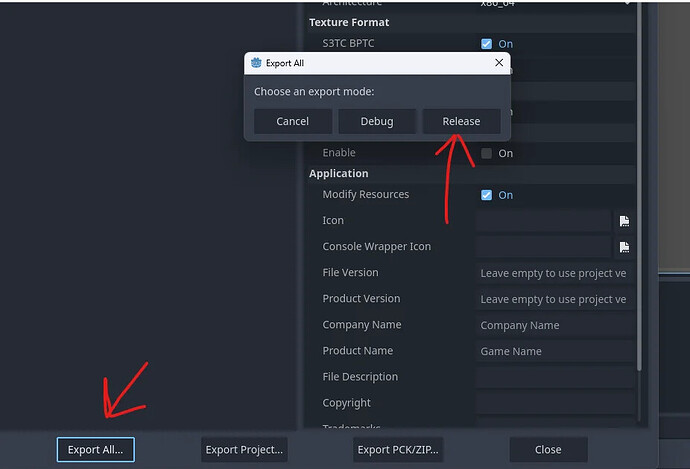Toggle the S3TC BPTC checkbox

[487, 44]
